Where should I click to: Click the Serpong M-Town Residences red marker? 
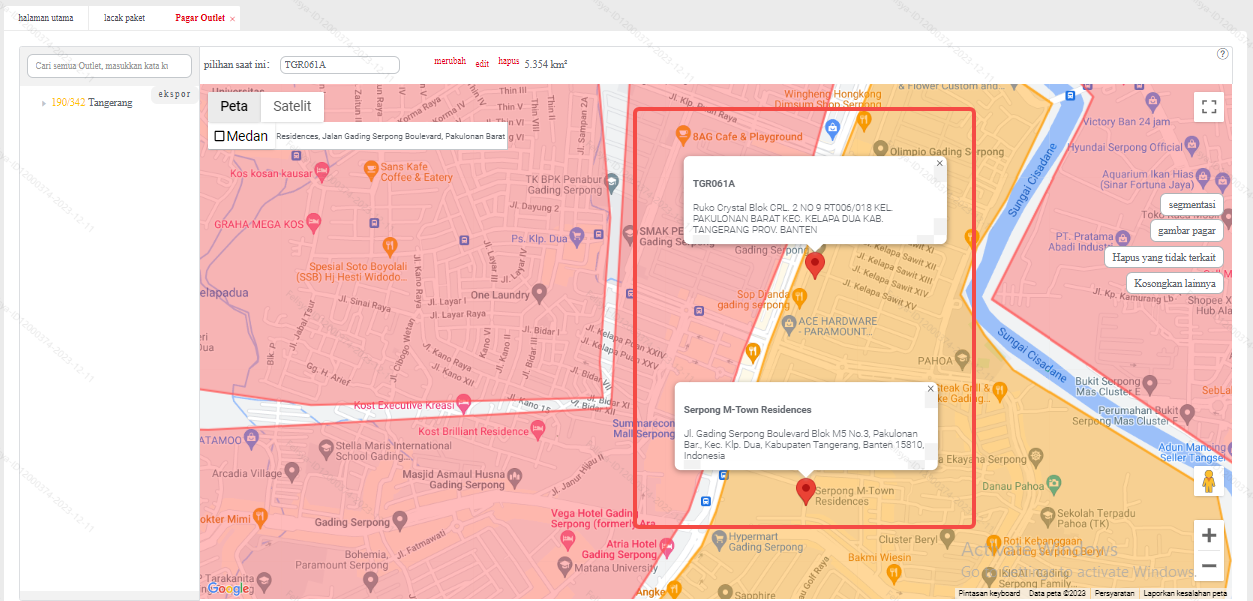(x=805, y=491)
